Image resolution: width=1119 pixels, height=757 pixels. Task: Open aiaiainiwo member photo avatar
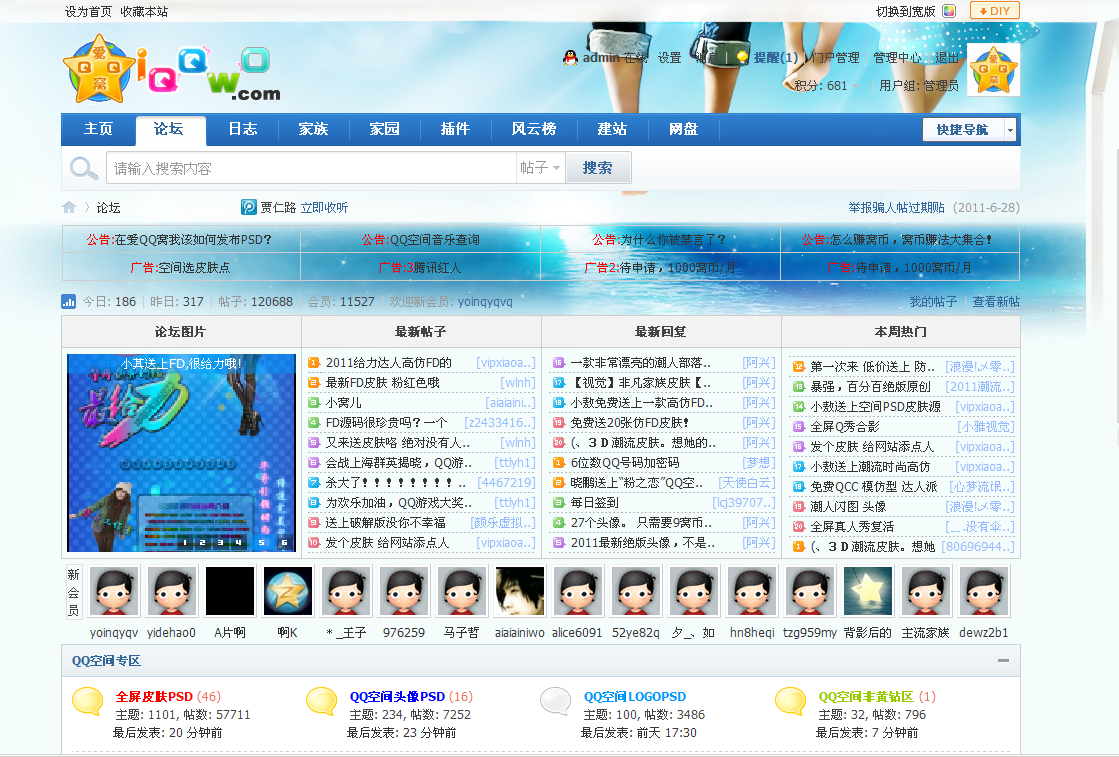pos(520,591)
